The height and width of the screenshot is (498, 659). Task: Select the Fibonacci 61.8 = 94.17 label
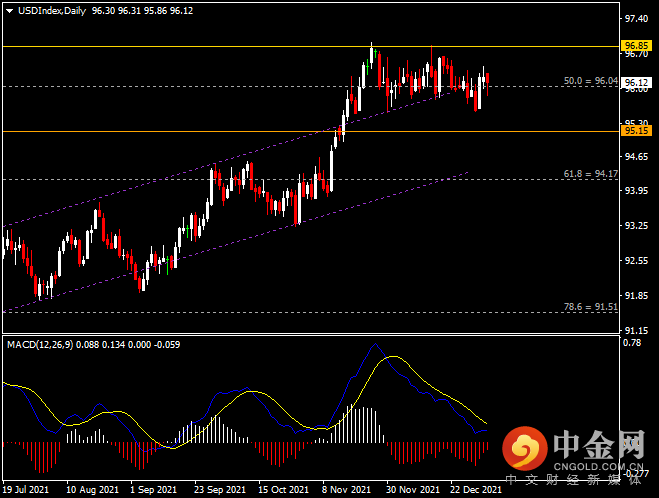pos(590,174)
